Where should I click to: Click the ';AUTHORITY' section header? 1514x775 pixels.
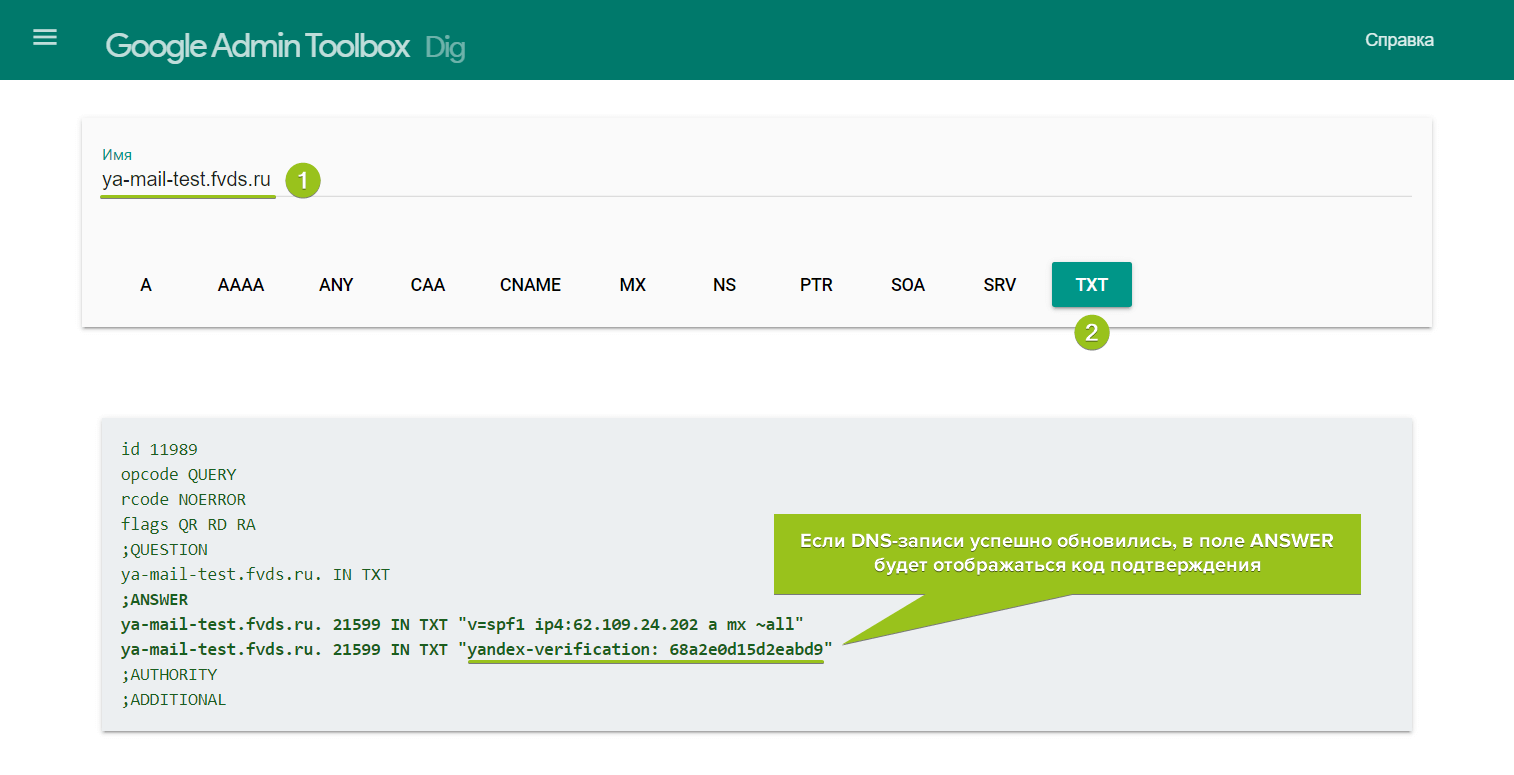pos(169,675)
